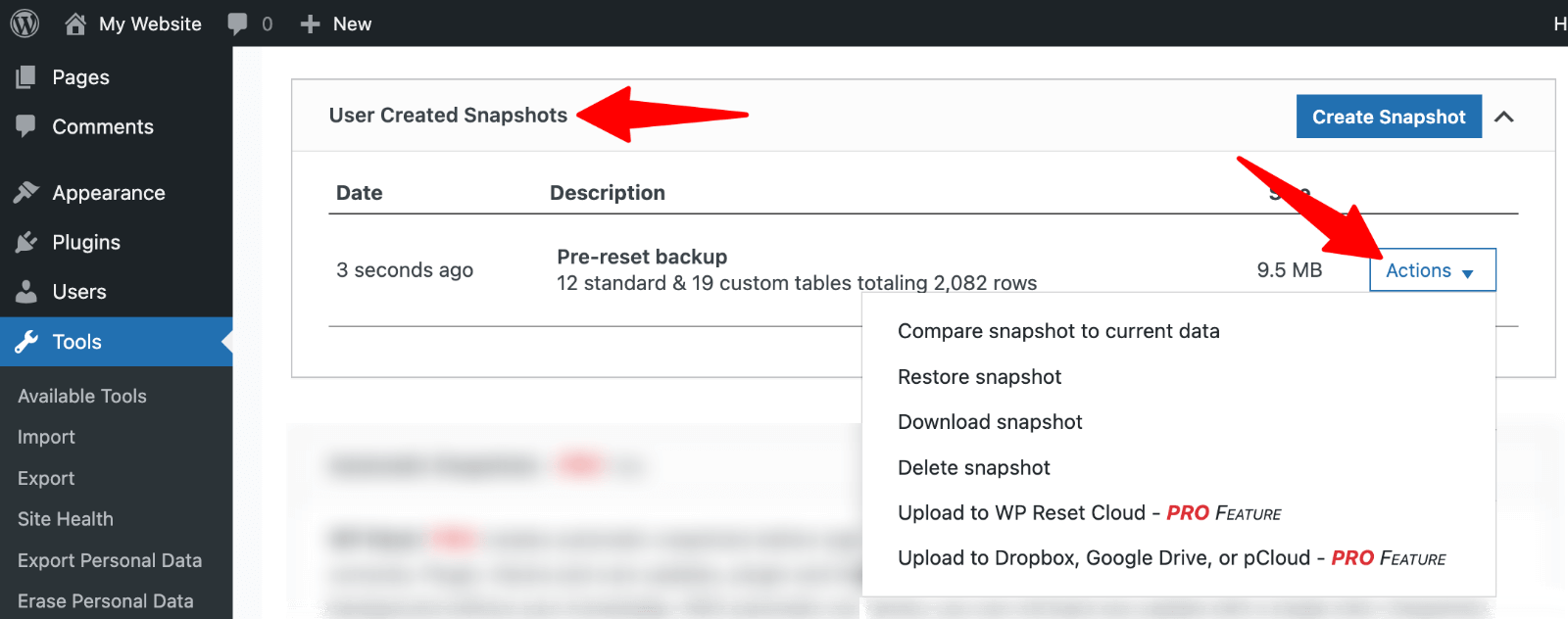Open My Website via the home icon
Viewport: 1568px width, 619px height.
point(76,23)
